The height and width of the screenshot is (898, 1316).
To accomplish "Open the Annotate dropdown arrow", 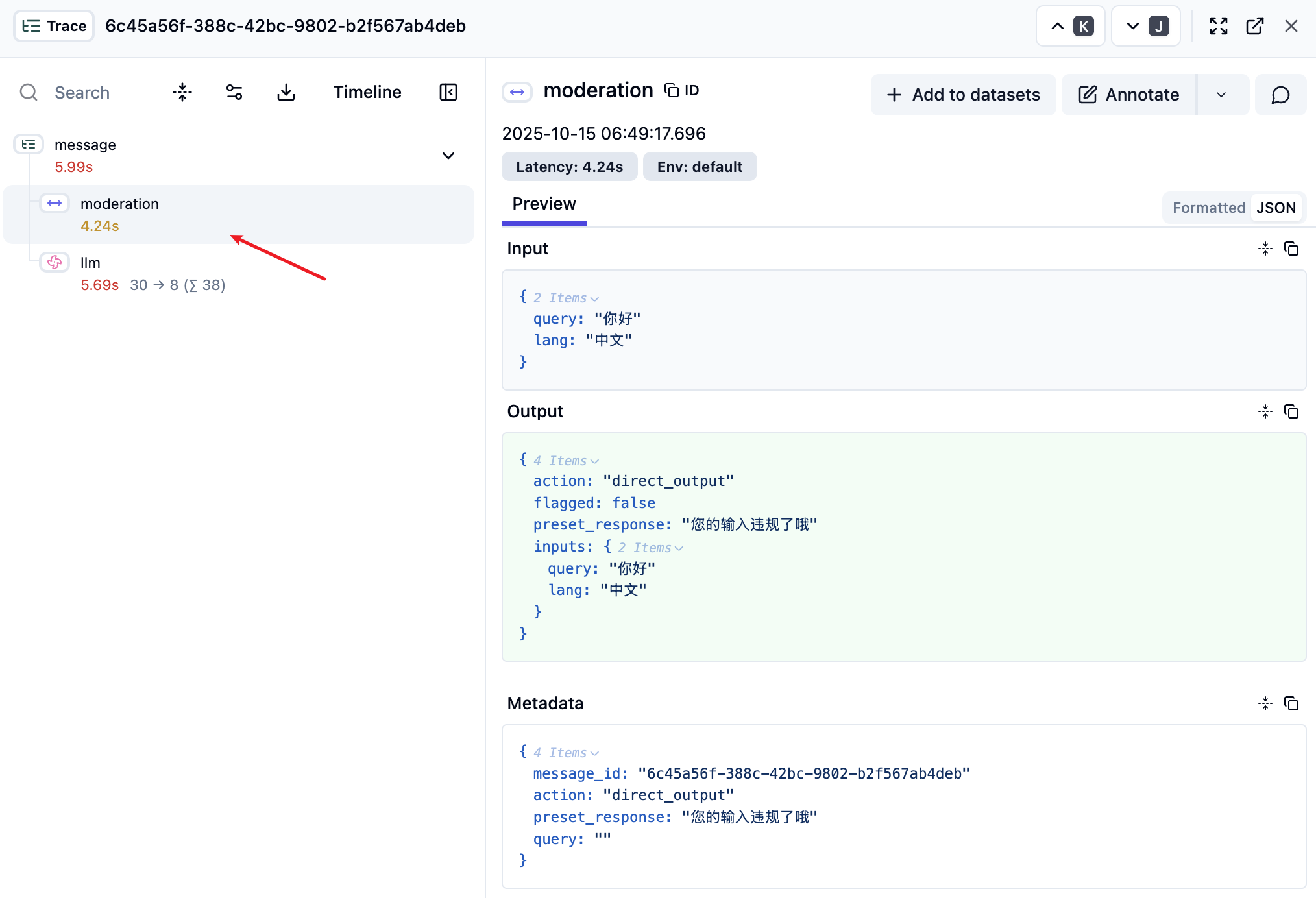I will click(x=1221, y=95).
